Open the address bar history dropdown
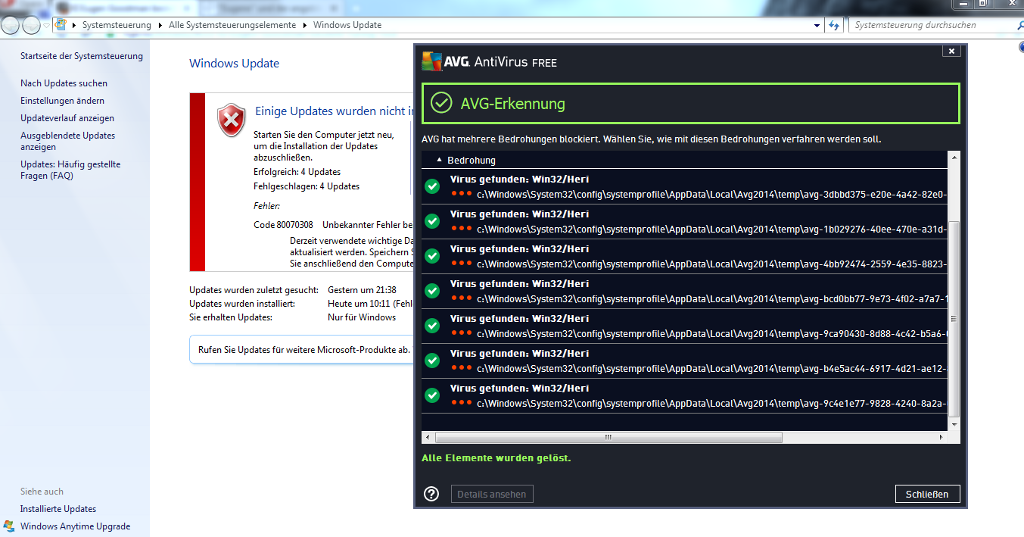Screen dimensions: 1024x537 [x=817, y=25]
